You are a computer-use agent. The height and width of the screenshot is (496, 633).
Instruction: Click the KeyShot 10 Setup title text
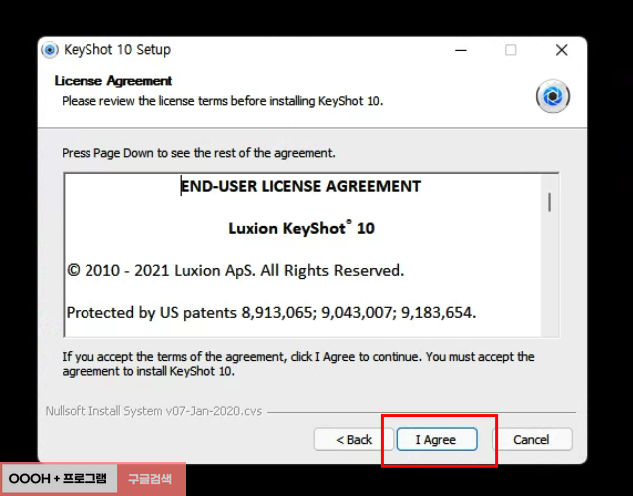(117, 50)
